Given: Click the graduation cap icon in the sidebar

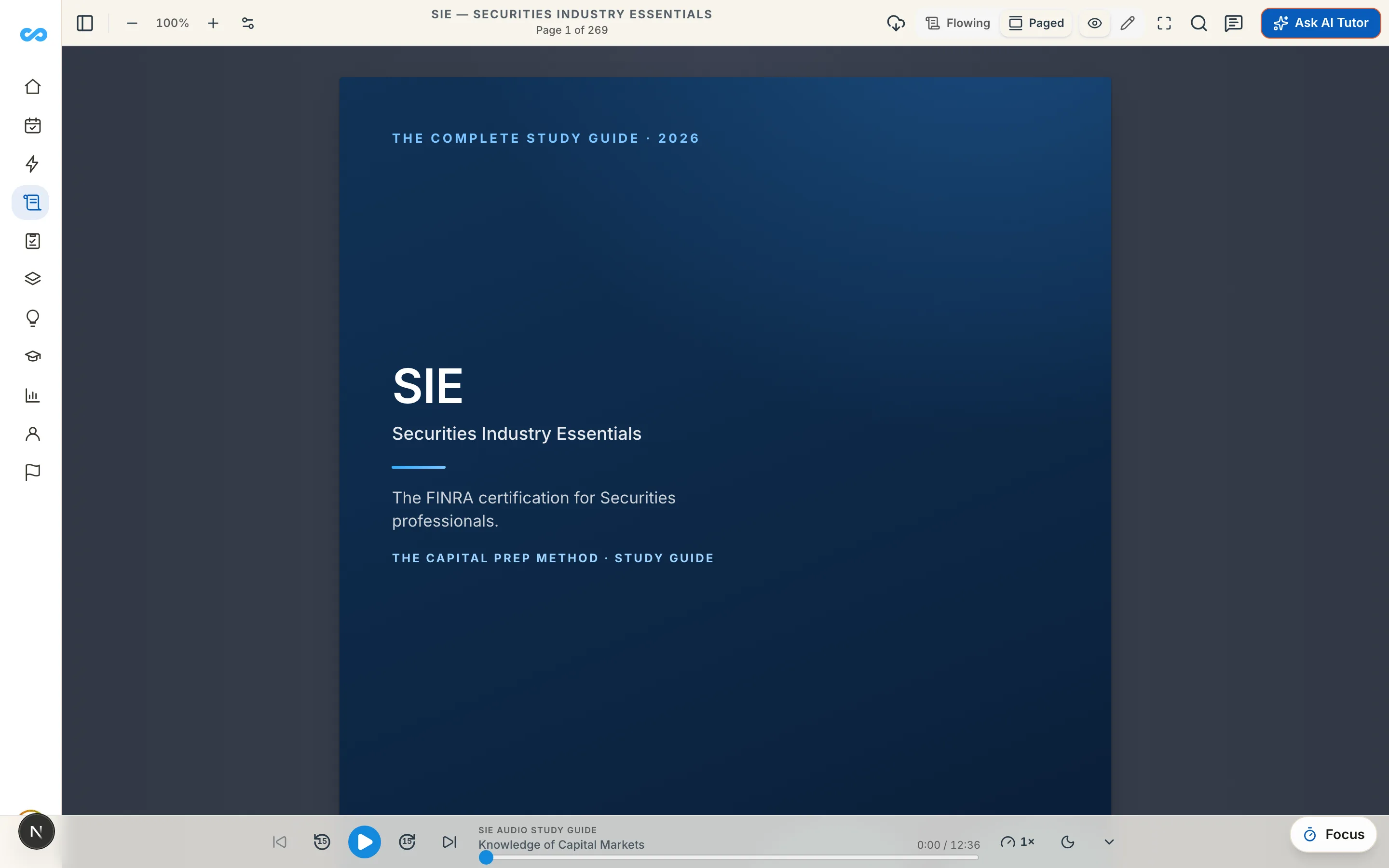Looking at the screenshot, I should click(x=33, y=356).
